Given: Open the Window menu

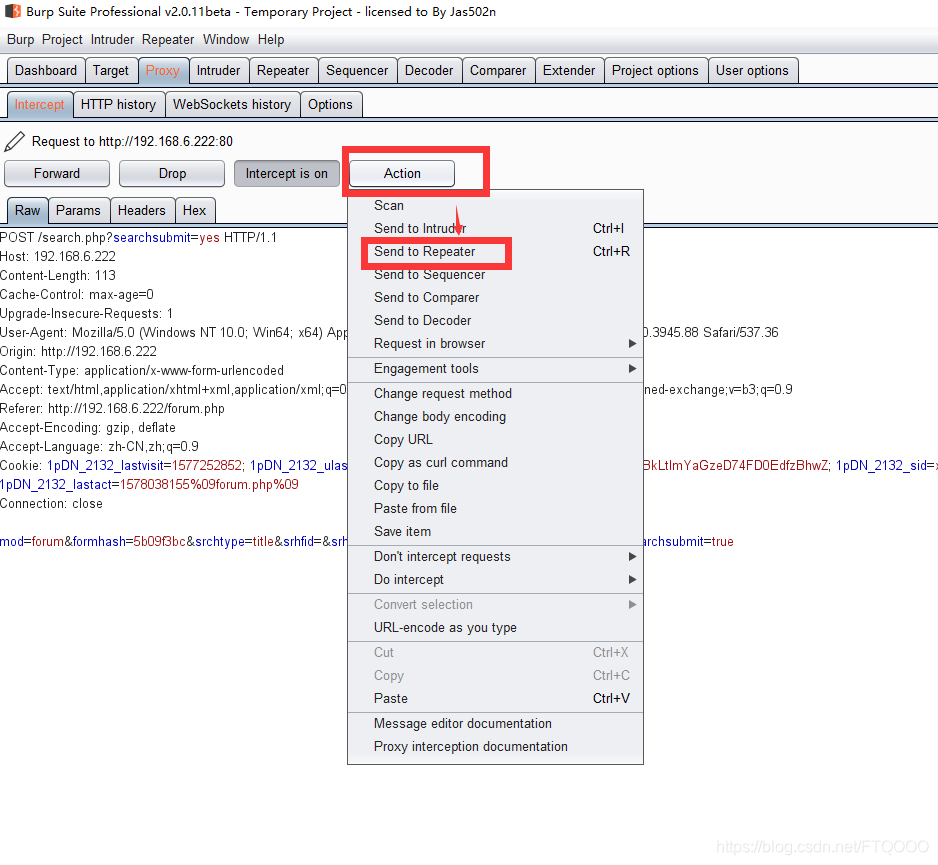Looking at the screenshot, I should point(226,39).
